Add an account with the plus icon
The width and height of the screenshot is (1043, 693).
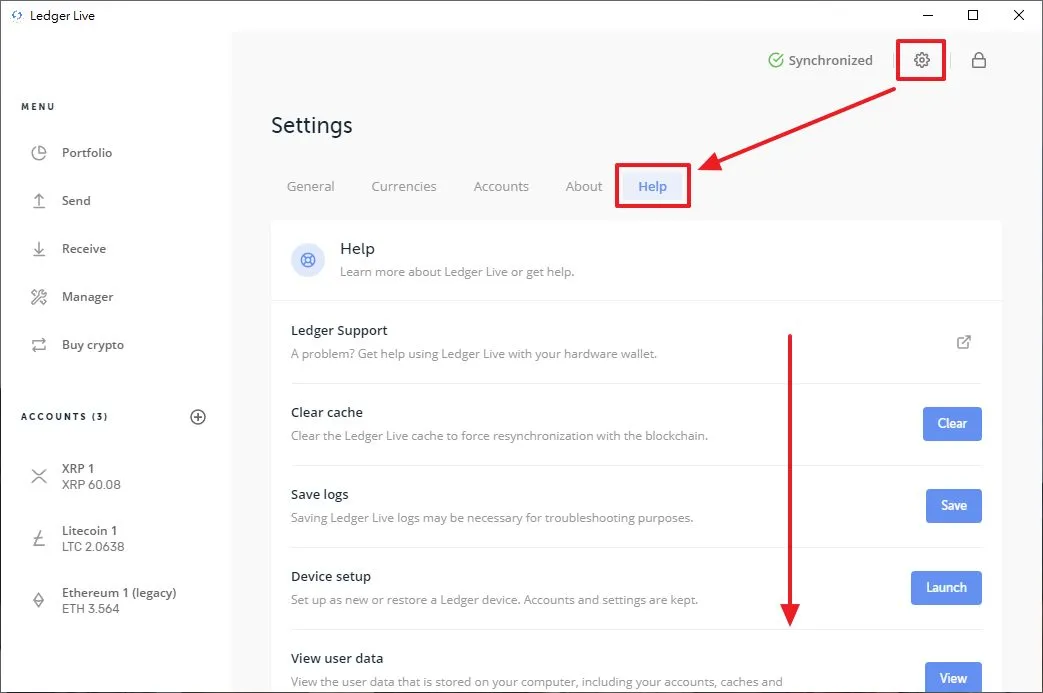[198, 417]
